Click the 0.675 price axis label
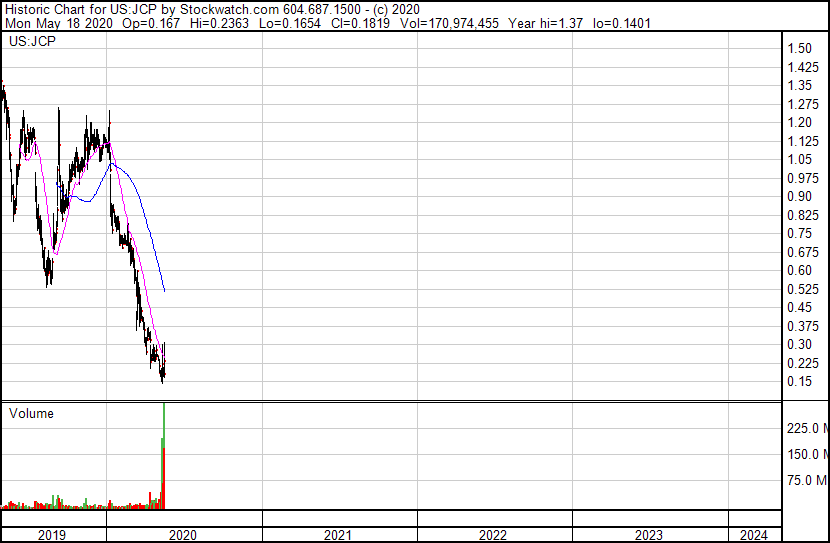The height and width of the screenshot is (543, 830). [803, 252]
